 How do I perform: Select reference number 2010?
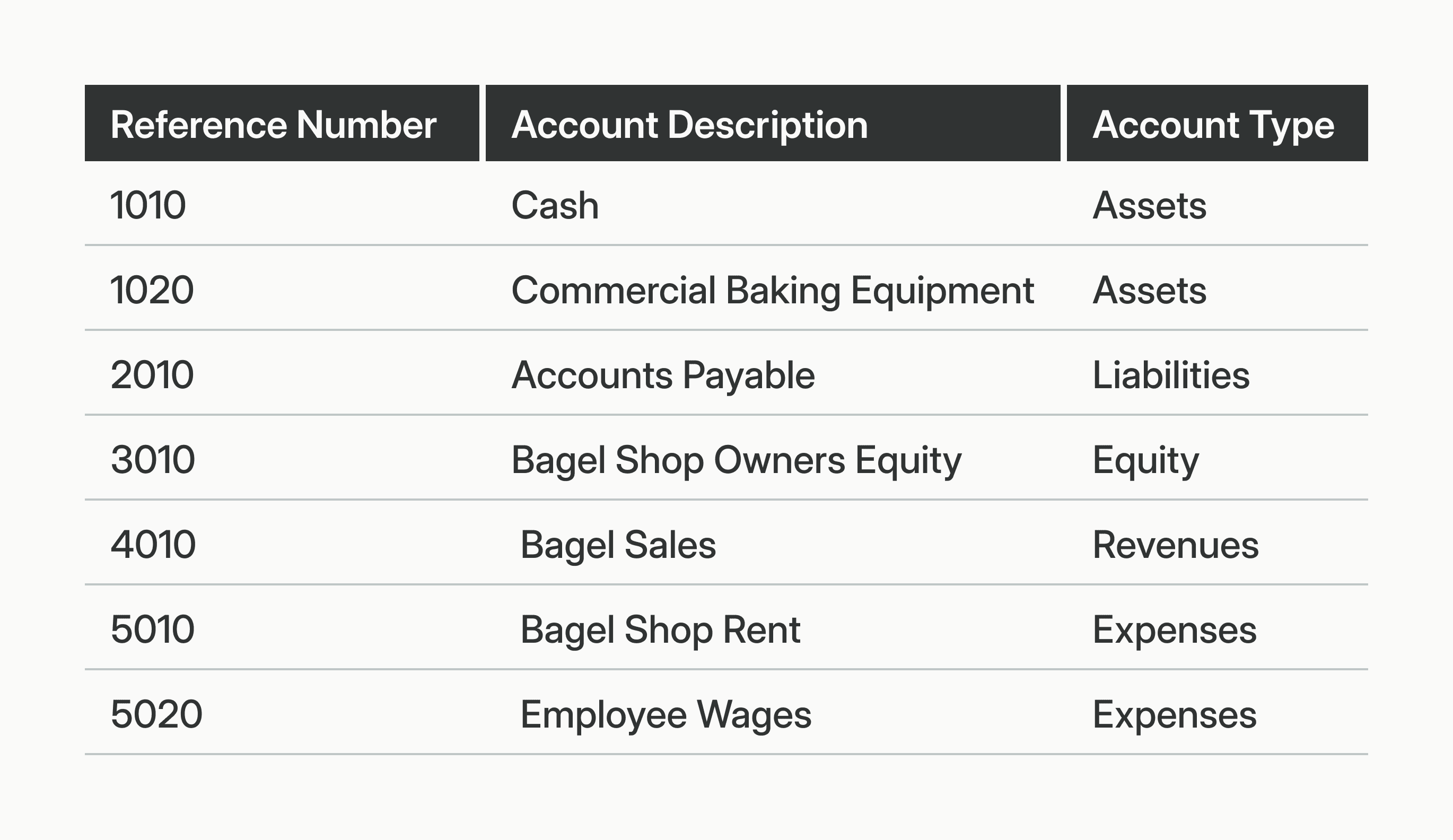click(x=152, y=375)
